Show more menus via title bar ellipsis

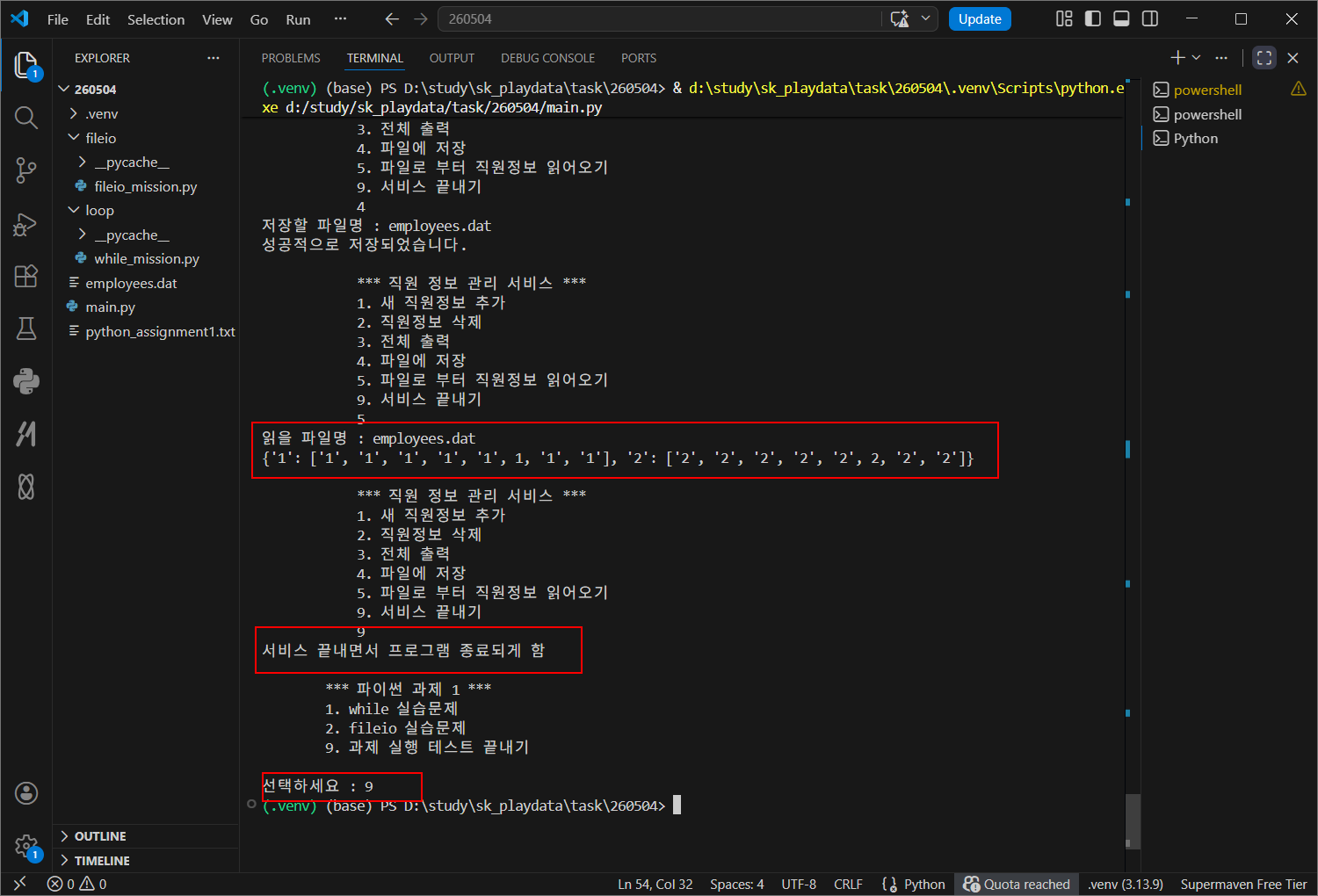coord(341,19)
